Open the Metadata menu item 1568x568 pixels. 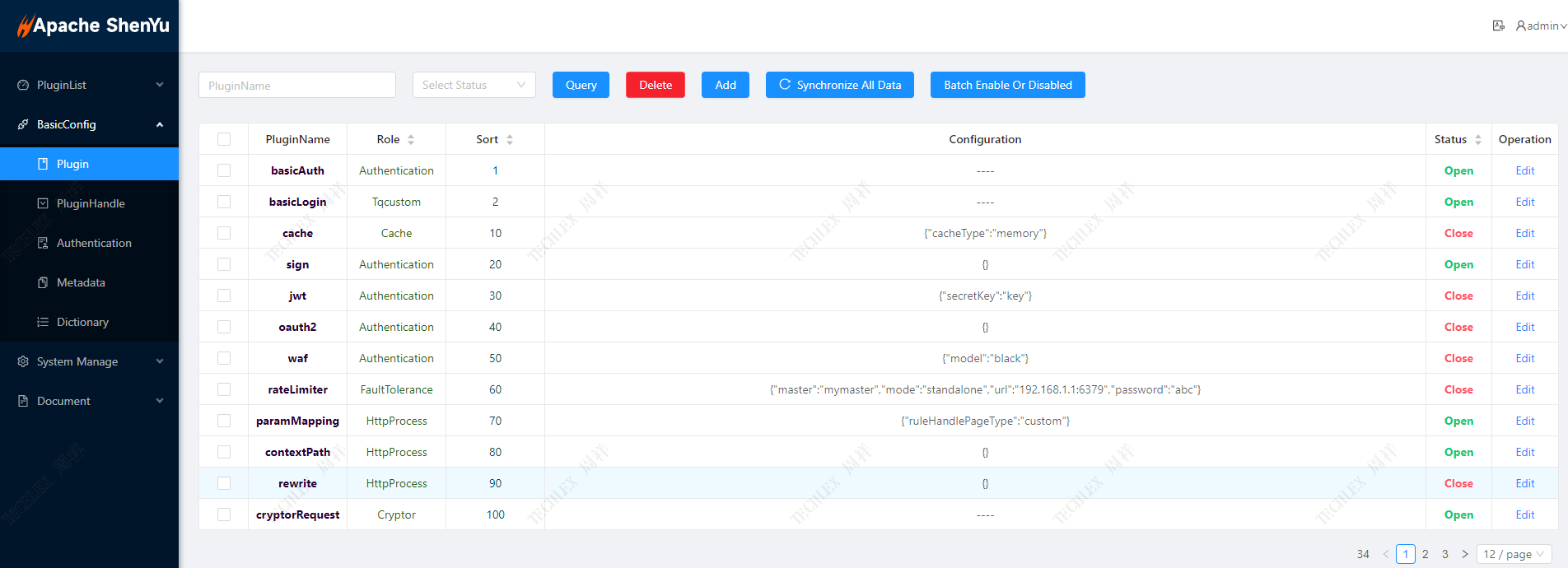tap(89, 282)
